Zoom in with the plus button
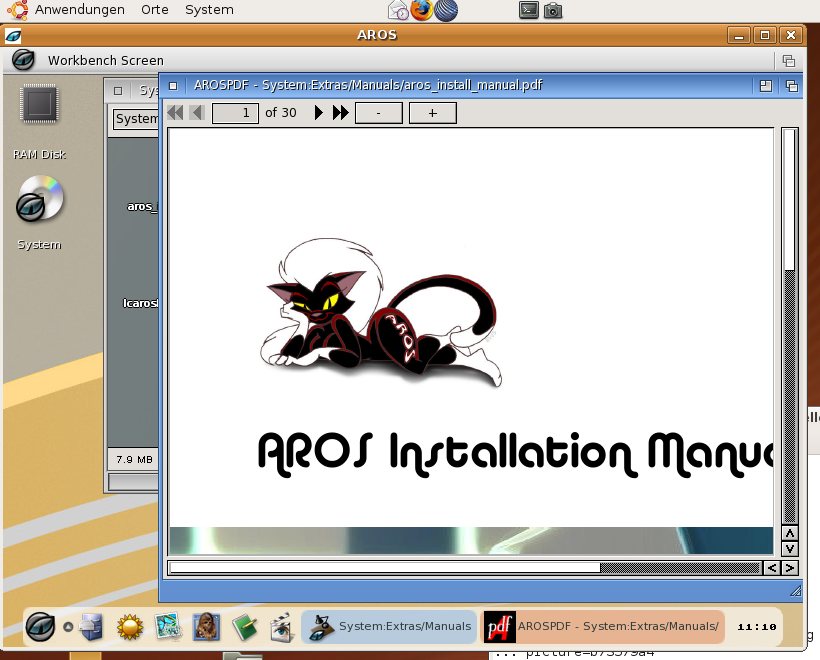The width and height of the screenshot is (820, 660). pyautogui.click(x=432, y=113)
